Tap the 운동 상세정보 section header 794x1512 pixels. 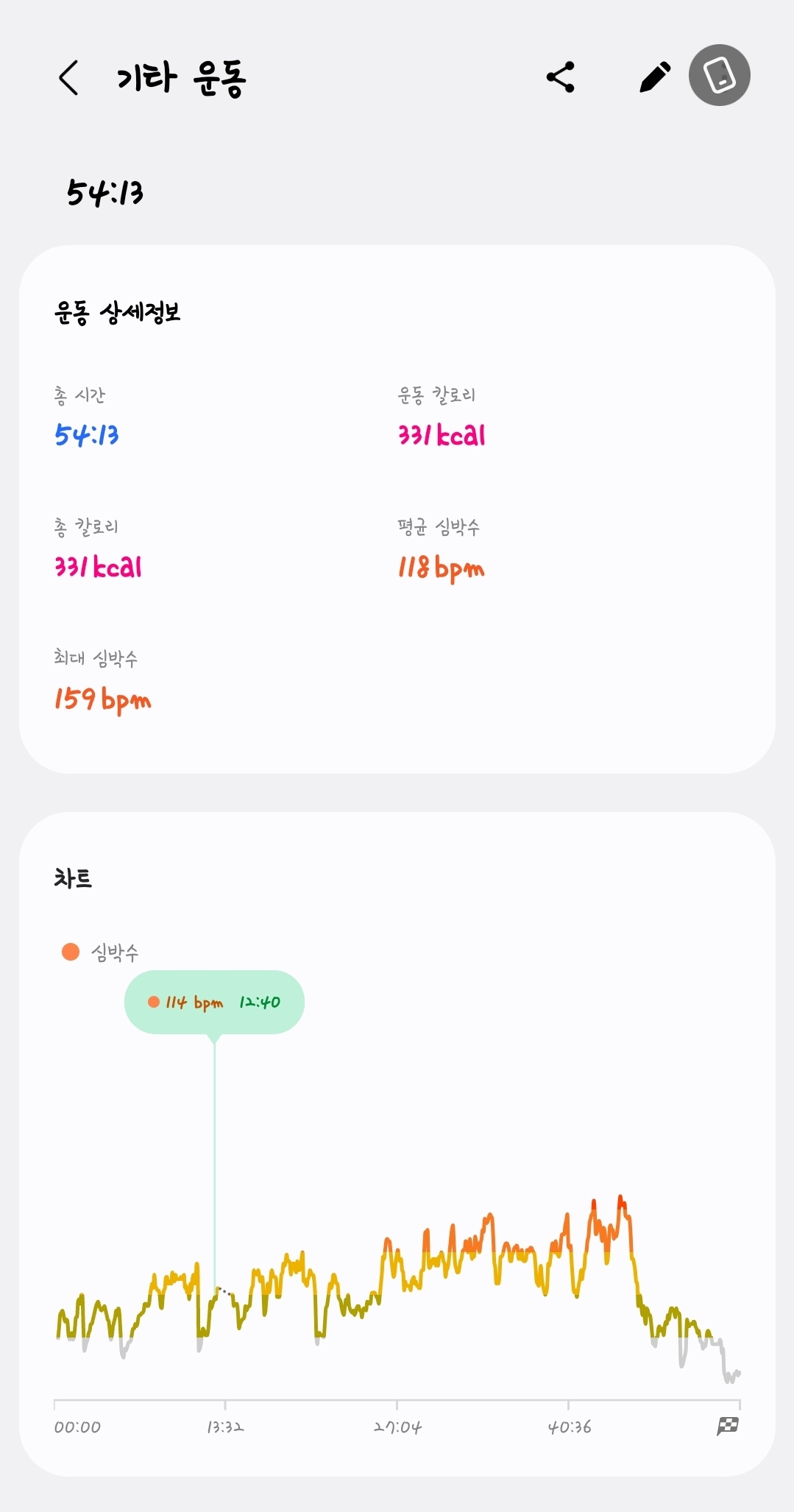117,312
